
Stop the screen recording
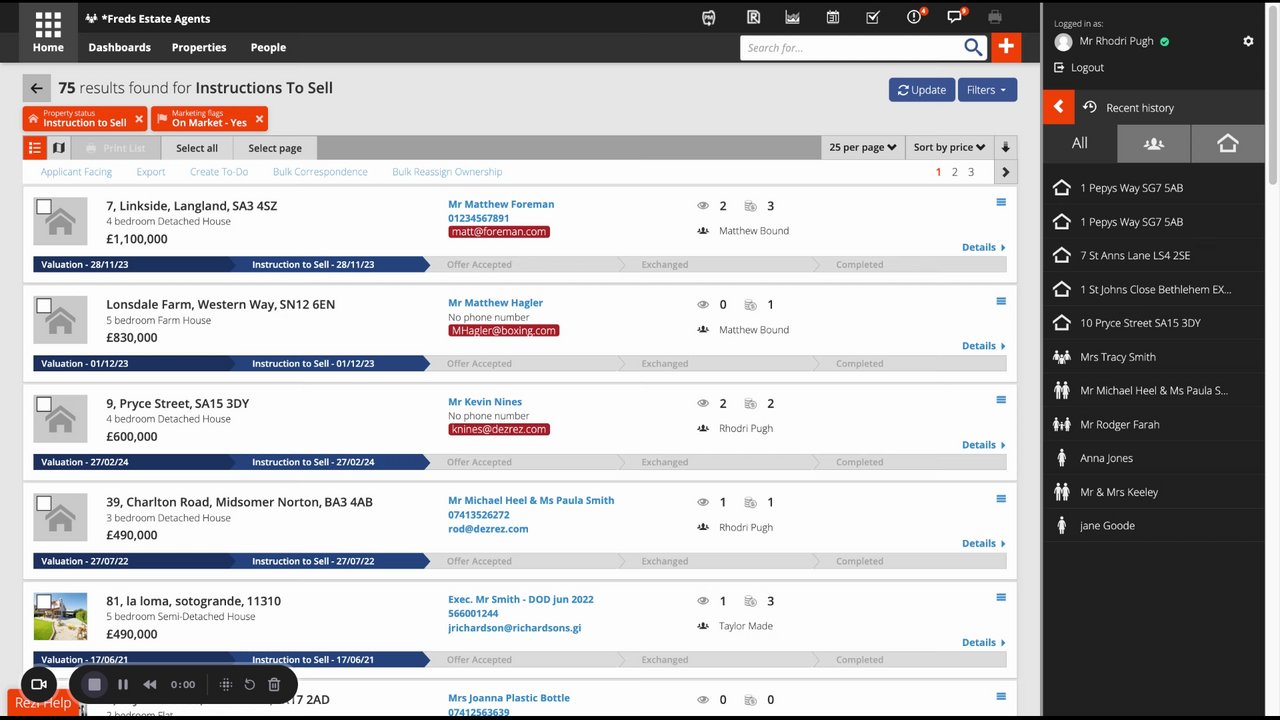coord(95,684)
